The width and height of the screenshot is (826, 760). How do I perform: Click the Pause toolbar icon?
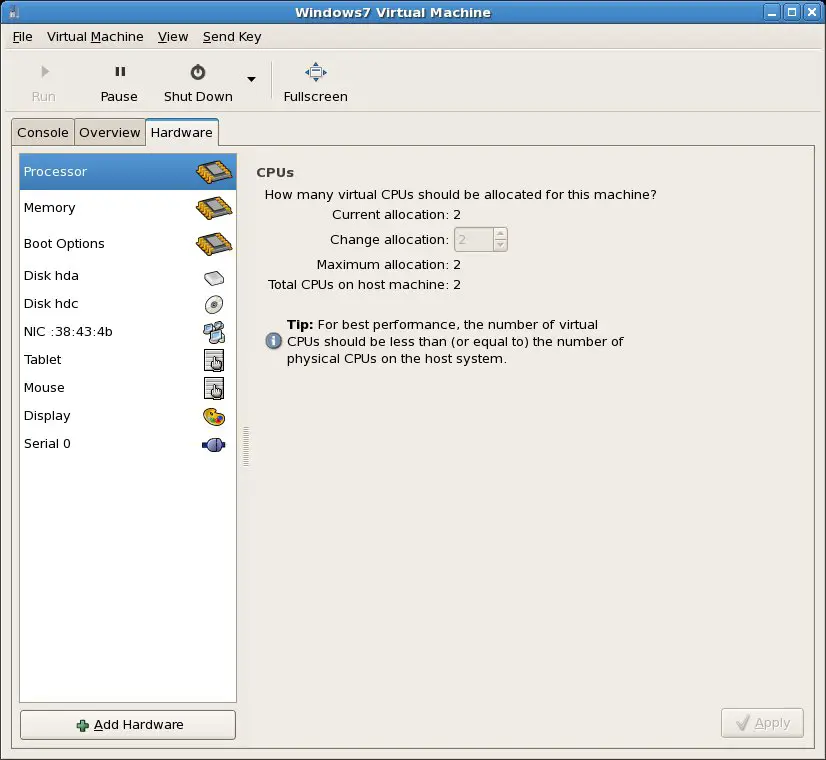[119, 72]
